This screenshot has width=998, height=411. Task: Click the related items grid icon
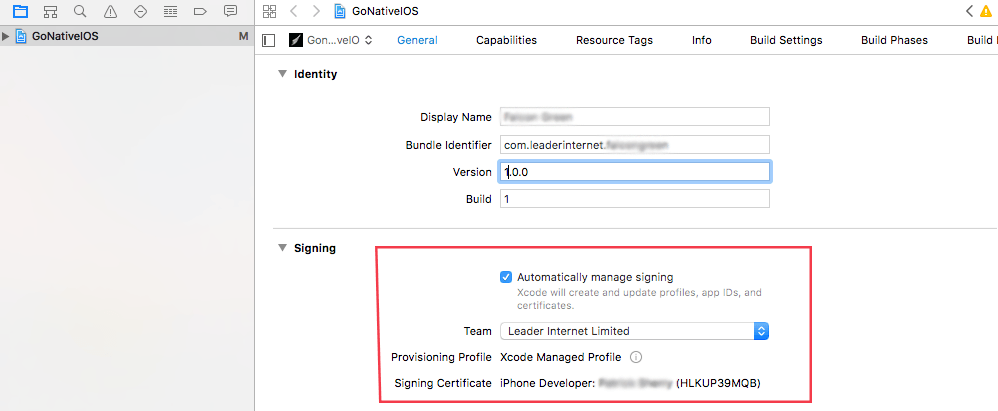pos(269,11)
